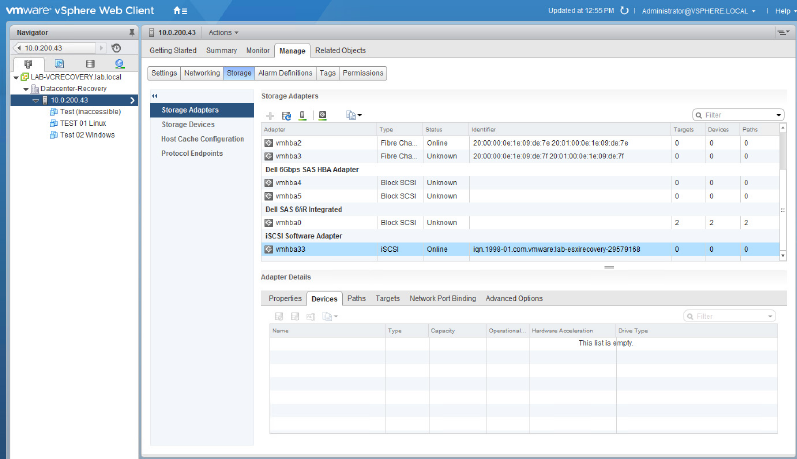The height and width of the screenshot is (459, 797).
Task: Select TEST 01 Linux virtual machine
Action: click(x=83, y=123)
